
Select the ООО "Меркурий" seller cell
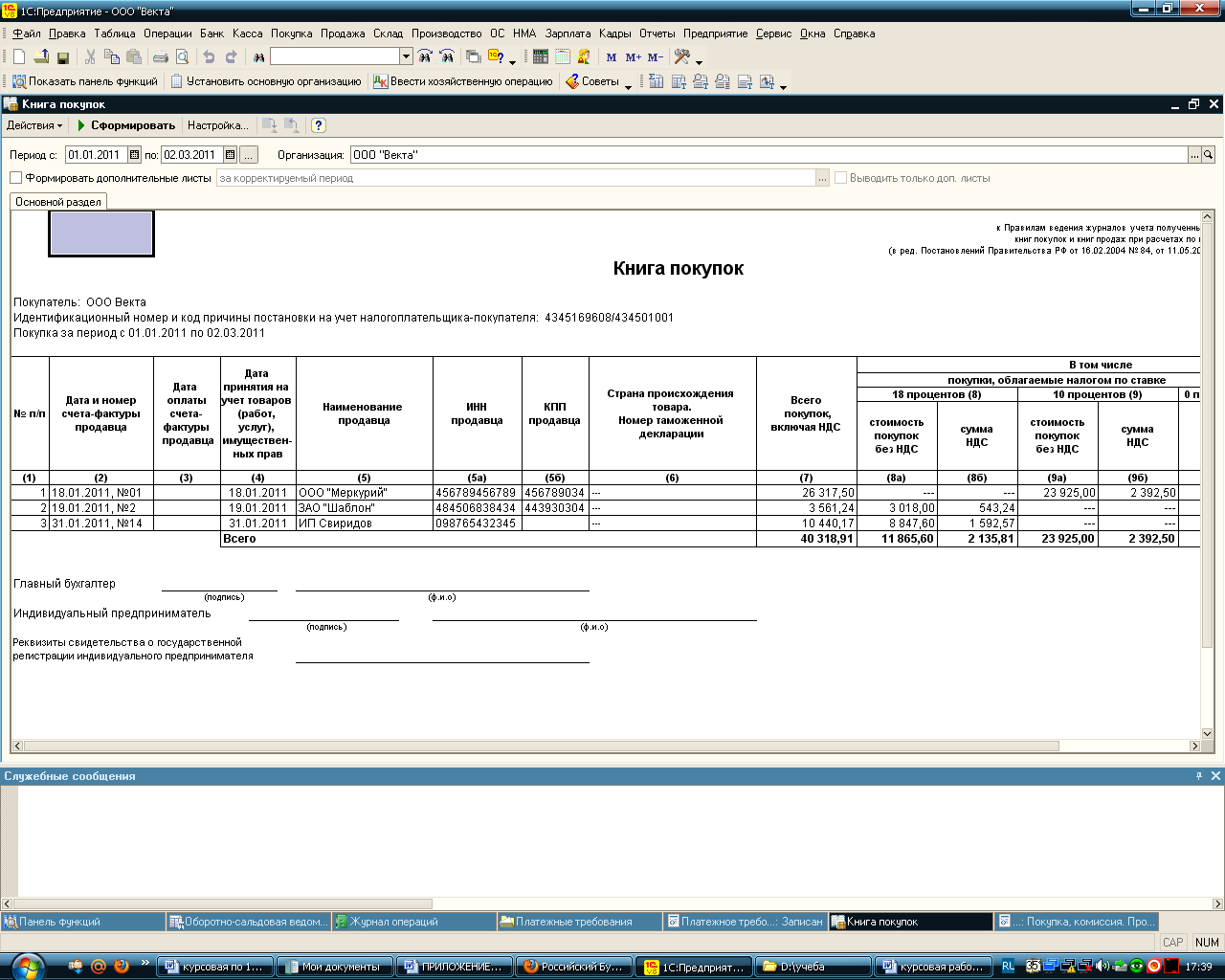(365, 493)
